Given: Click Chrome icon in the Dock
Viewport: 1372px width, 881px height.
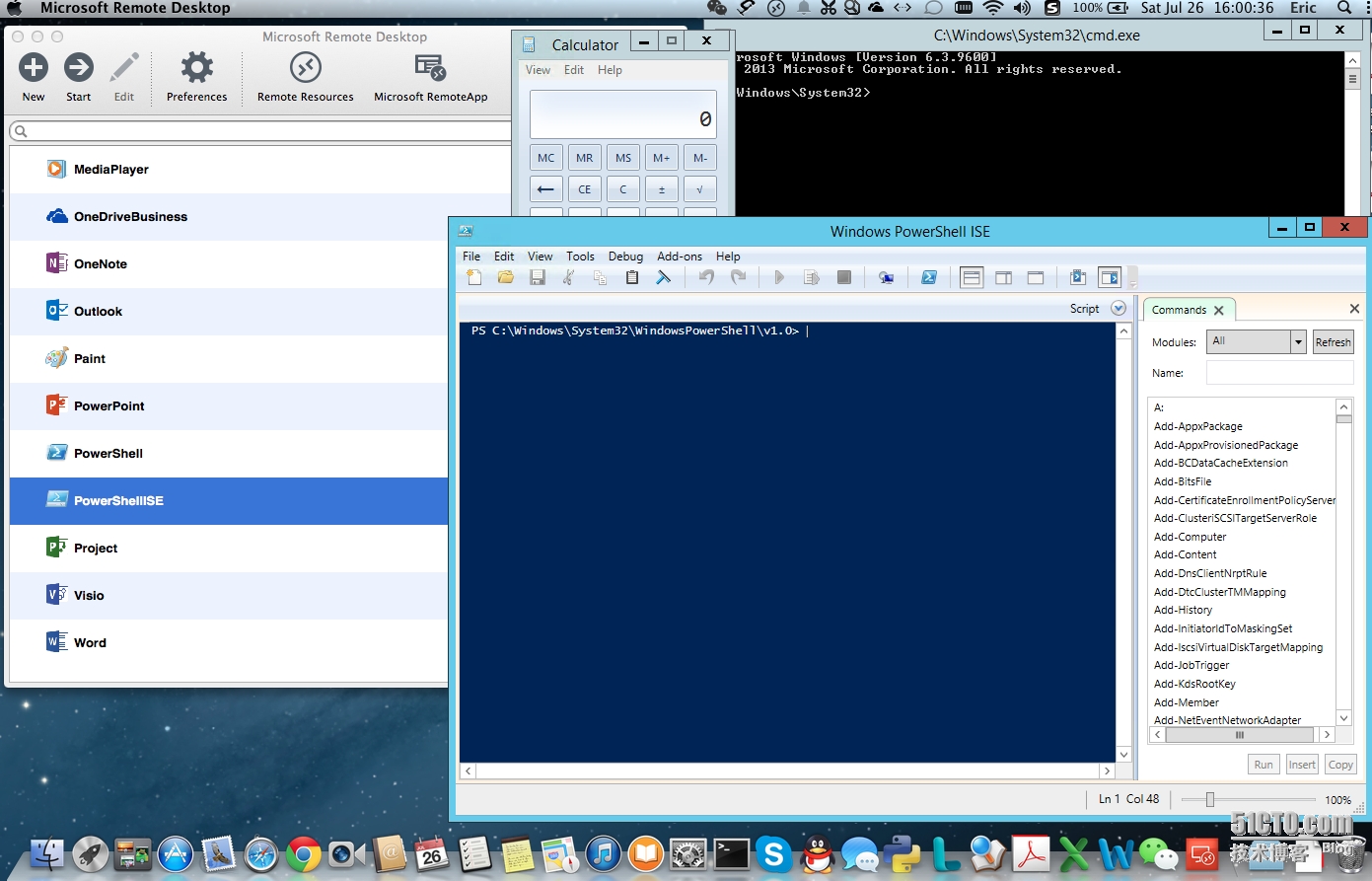Looking at the screenshot, I should pos(304,854).
